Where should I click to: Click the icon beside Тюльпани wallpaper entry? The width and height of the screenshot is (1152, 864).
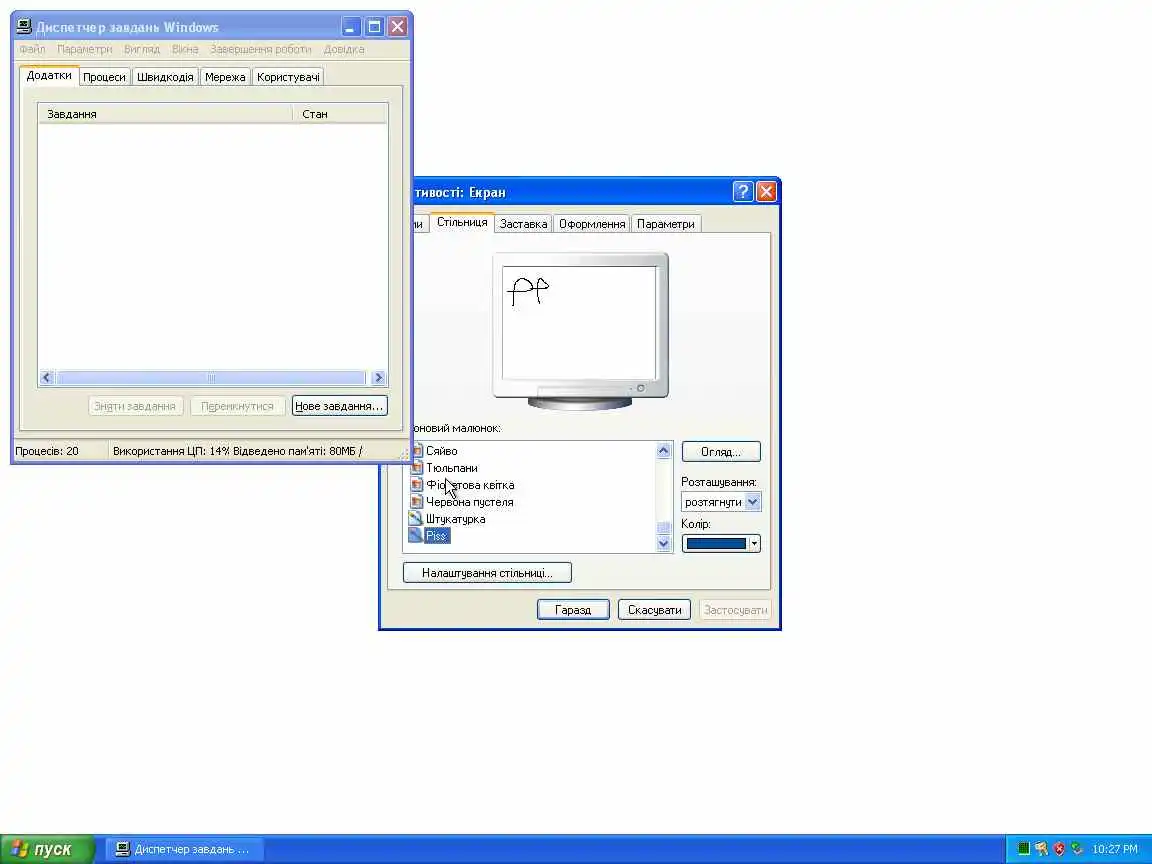click(x=417, y=467)
